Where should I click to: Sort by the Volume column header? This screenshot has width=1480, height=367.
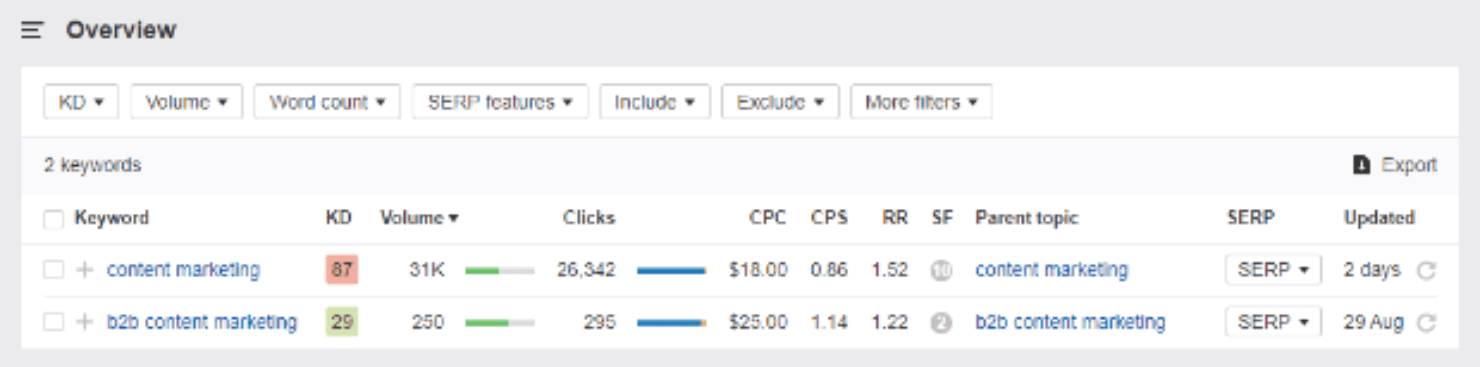419,218
